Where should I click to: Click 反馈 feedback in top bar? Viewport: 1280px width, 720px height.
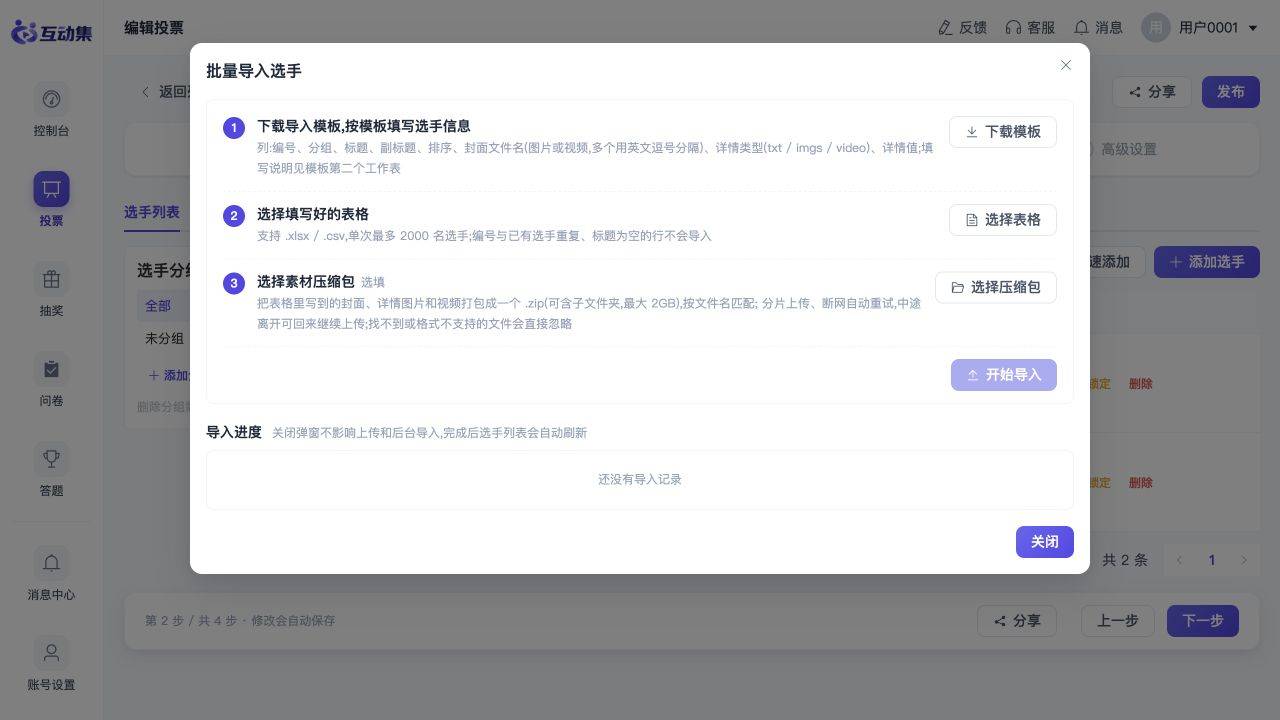[x=962, y=28]
